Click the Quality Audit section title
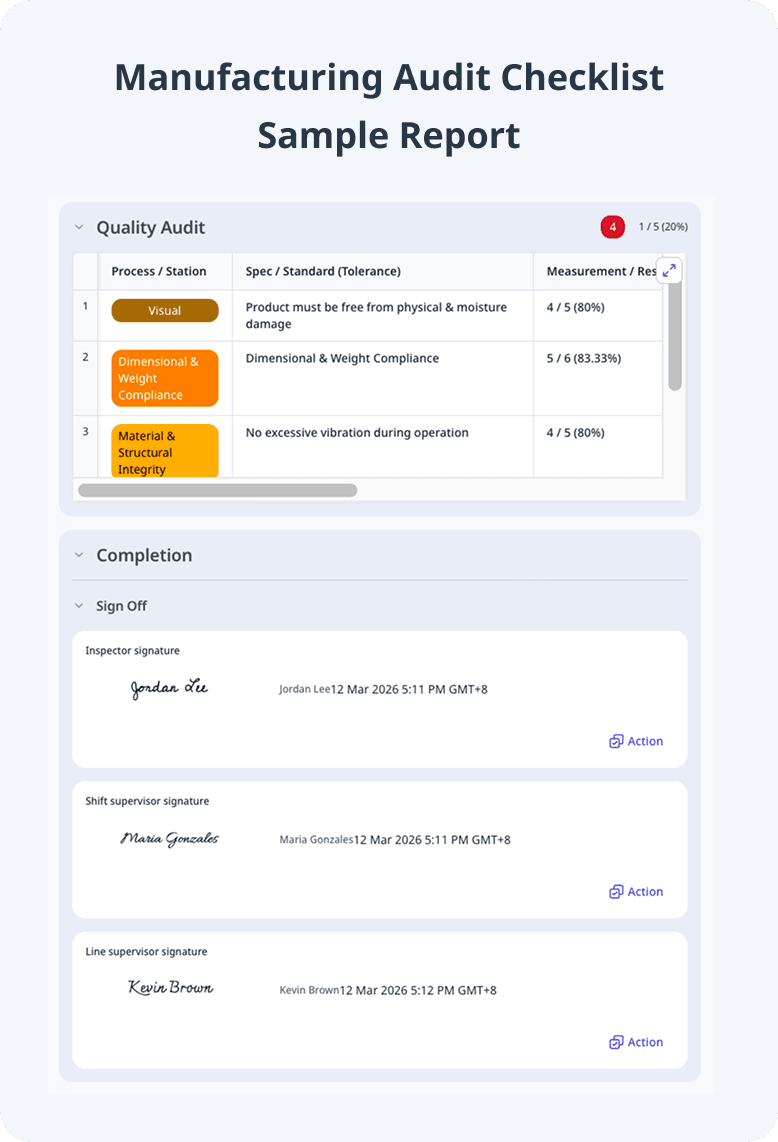778x1142 pixels. [151, 227]
